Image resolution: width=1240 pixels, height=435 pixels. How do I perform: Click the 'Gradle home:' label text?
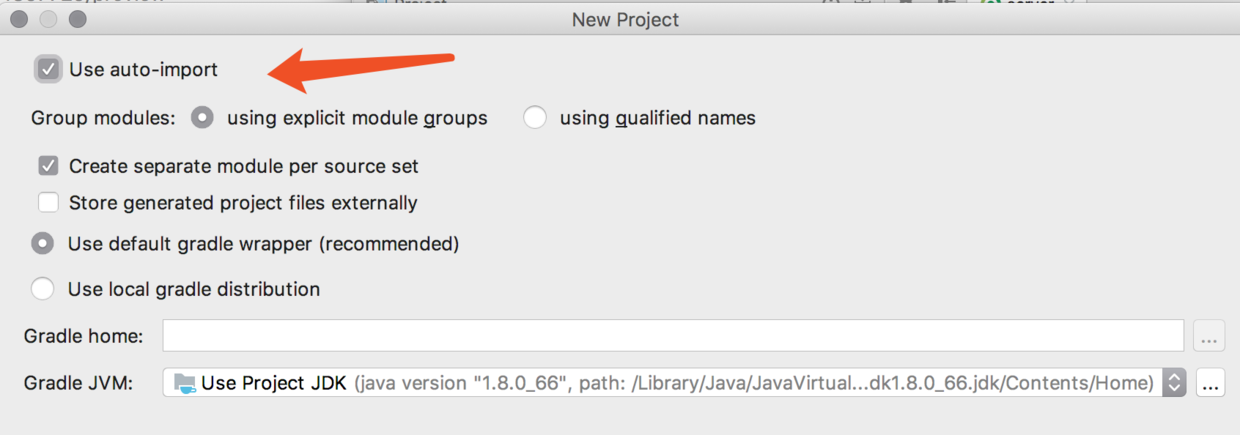[x=83, y=336]
